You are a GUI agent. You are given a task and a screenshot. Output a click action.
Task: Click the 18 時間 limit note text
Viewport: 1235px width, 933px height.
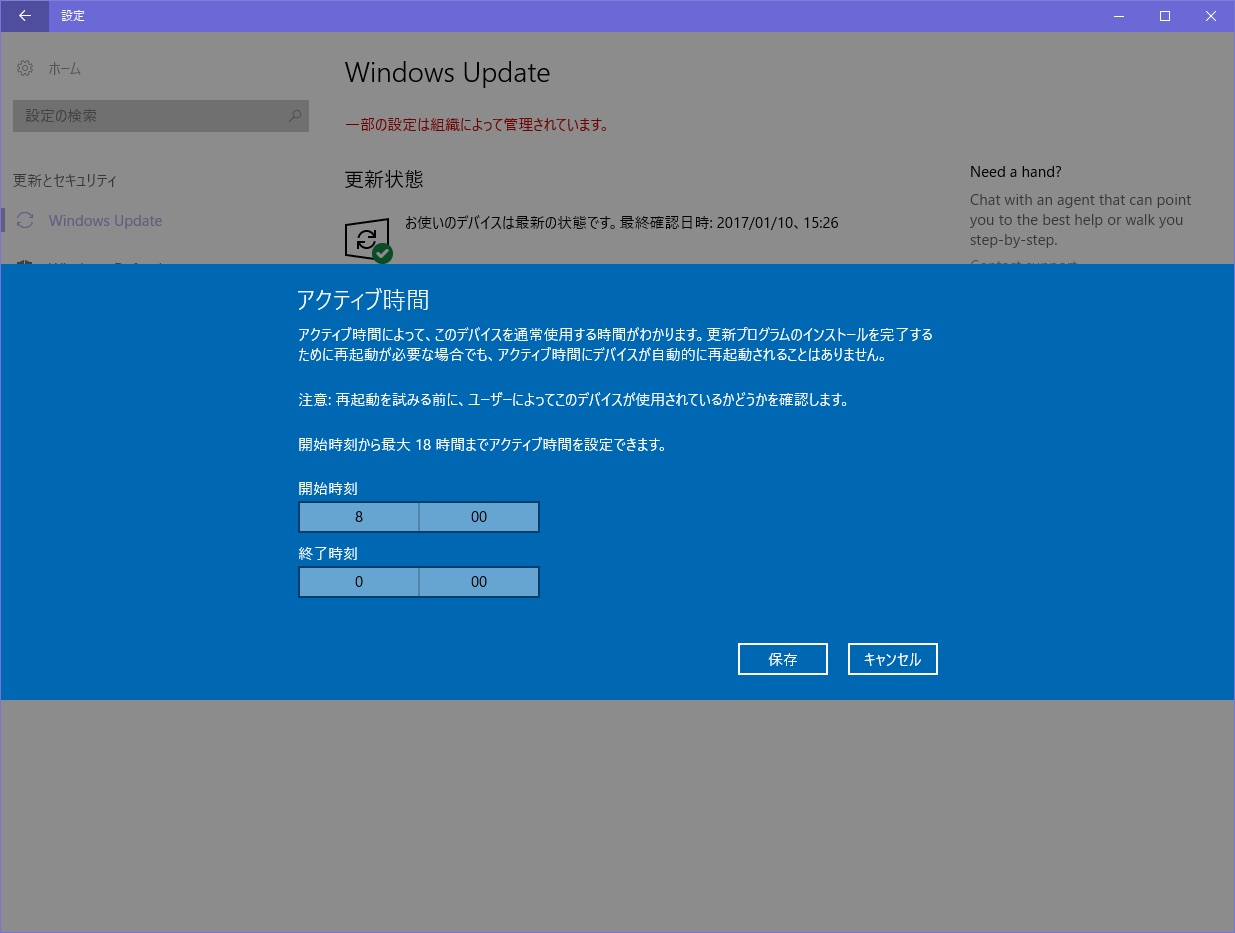coord(482,445)
